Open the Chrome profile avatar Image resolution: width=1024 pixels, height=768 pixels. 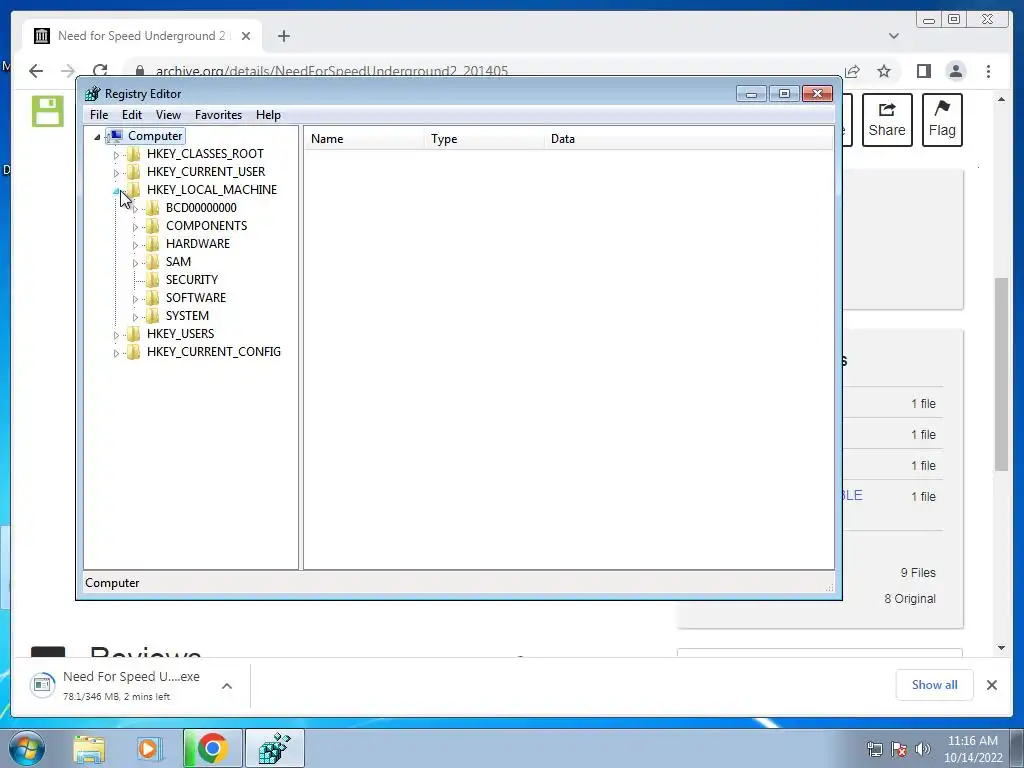pos(956,71)
